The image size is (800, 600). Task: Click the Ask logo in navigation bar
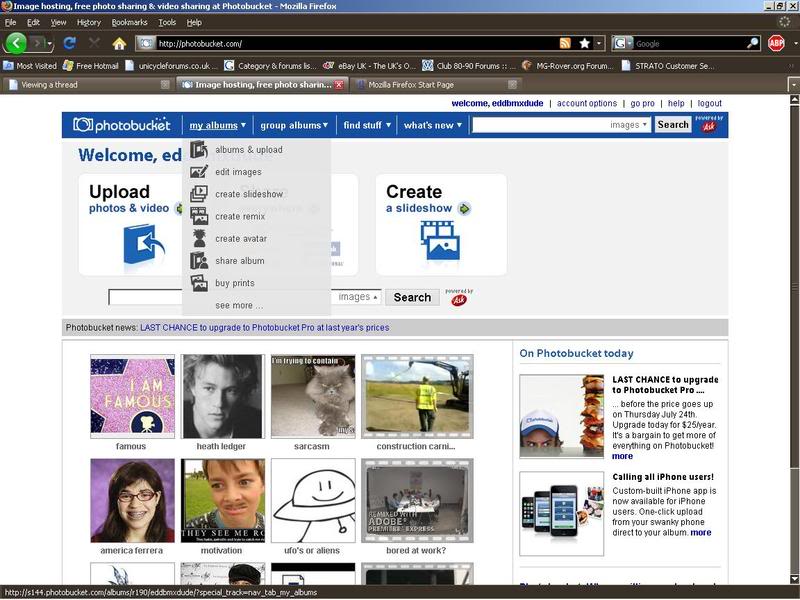[x=709, y=125]
